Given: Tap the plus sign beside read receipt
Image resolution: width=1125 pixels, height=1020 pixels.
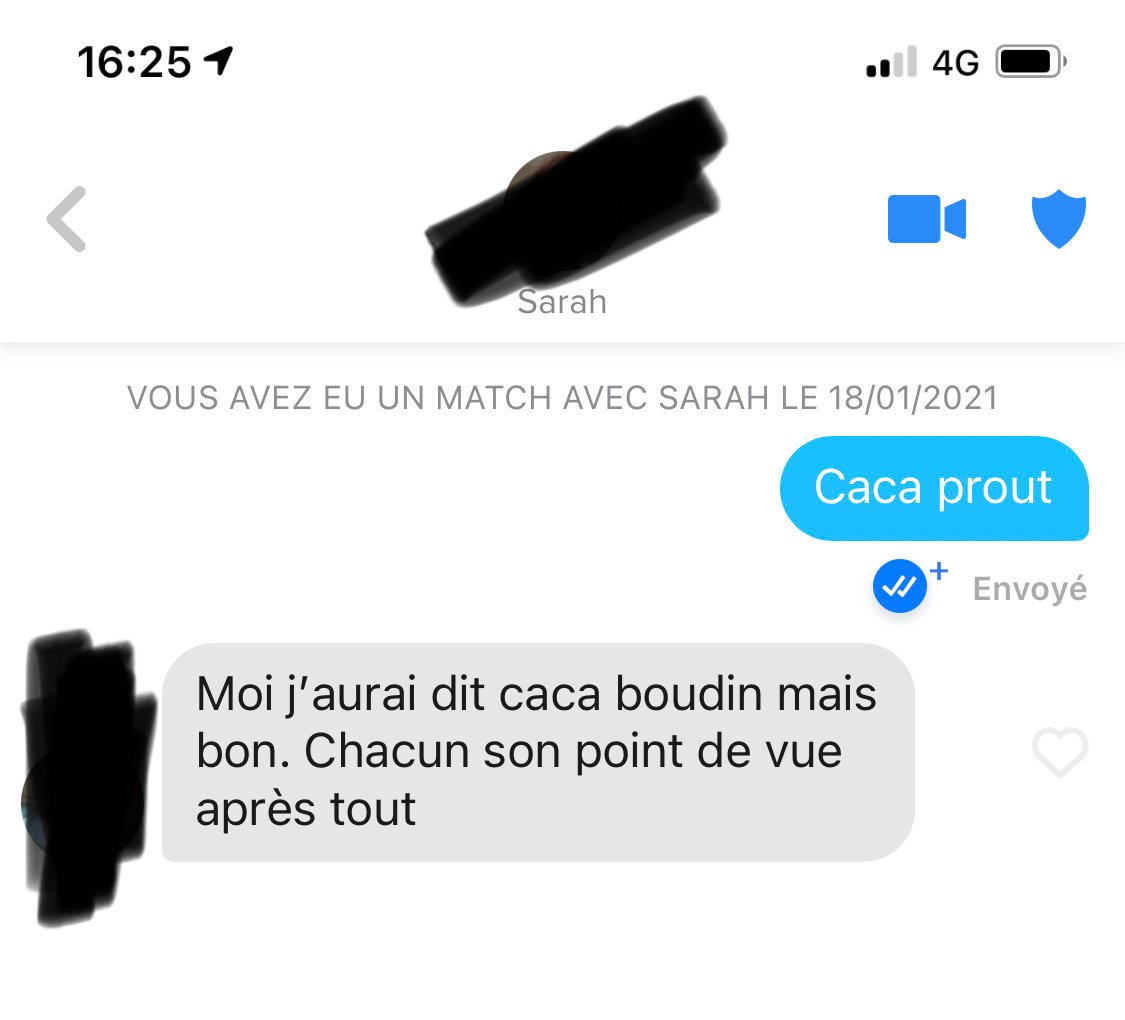Looking at the screenshot, I should (938, 571).
